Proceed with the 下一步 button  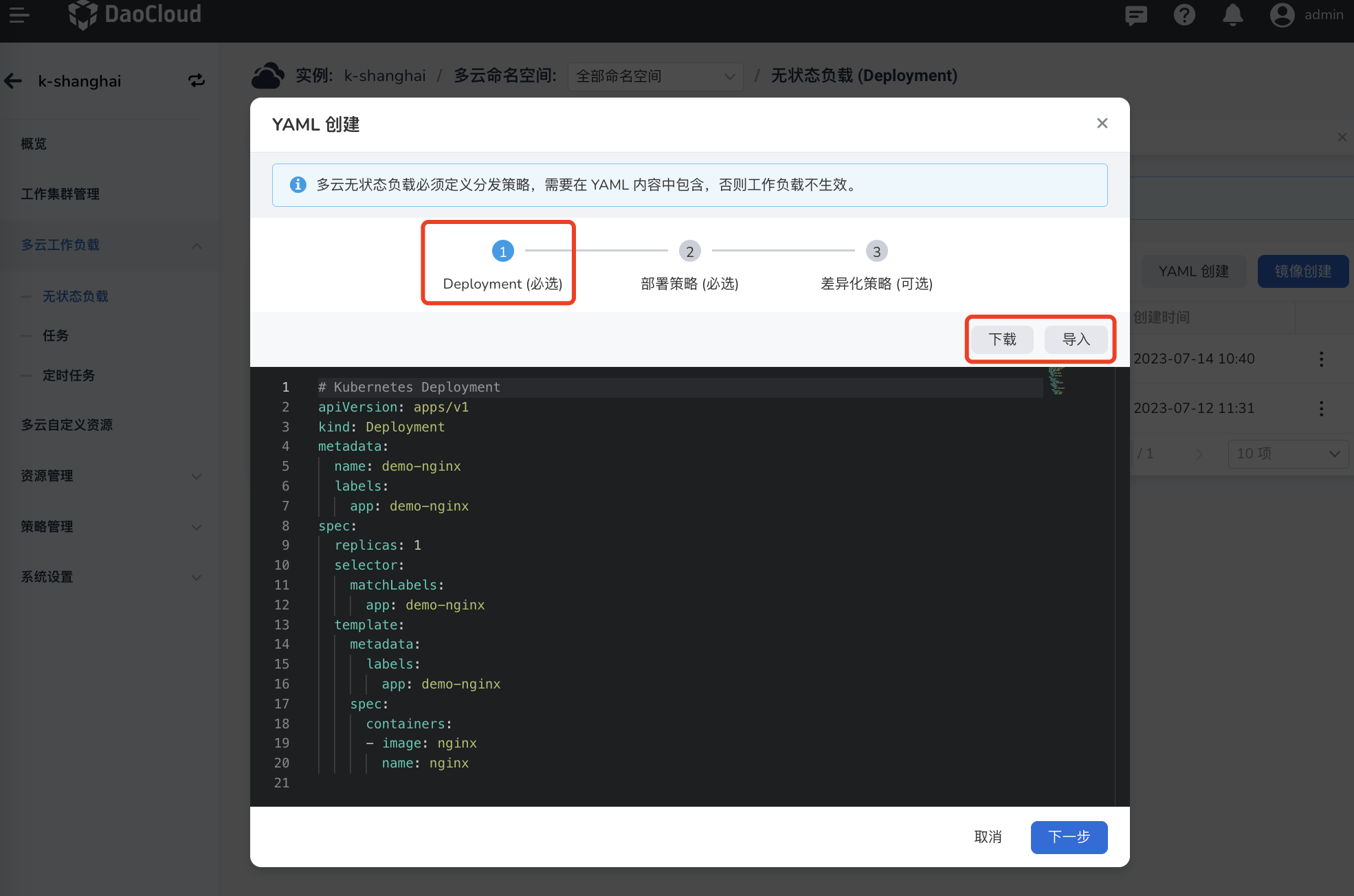pyautogui.click(x=1068, y=837)
